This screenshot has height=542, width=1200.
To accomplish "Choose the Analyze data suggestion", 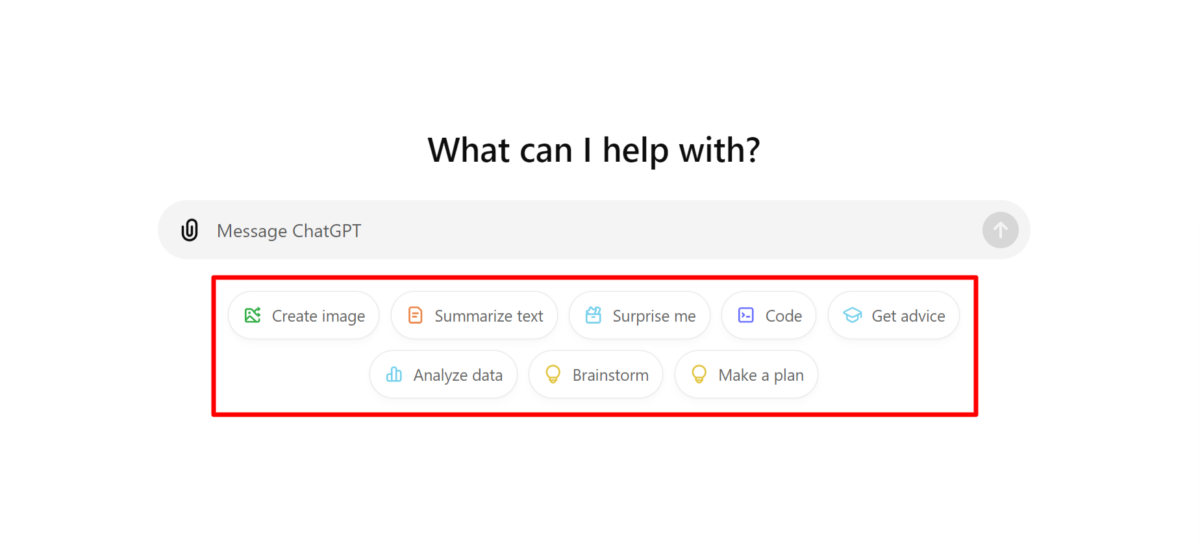I will (457, 376).
